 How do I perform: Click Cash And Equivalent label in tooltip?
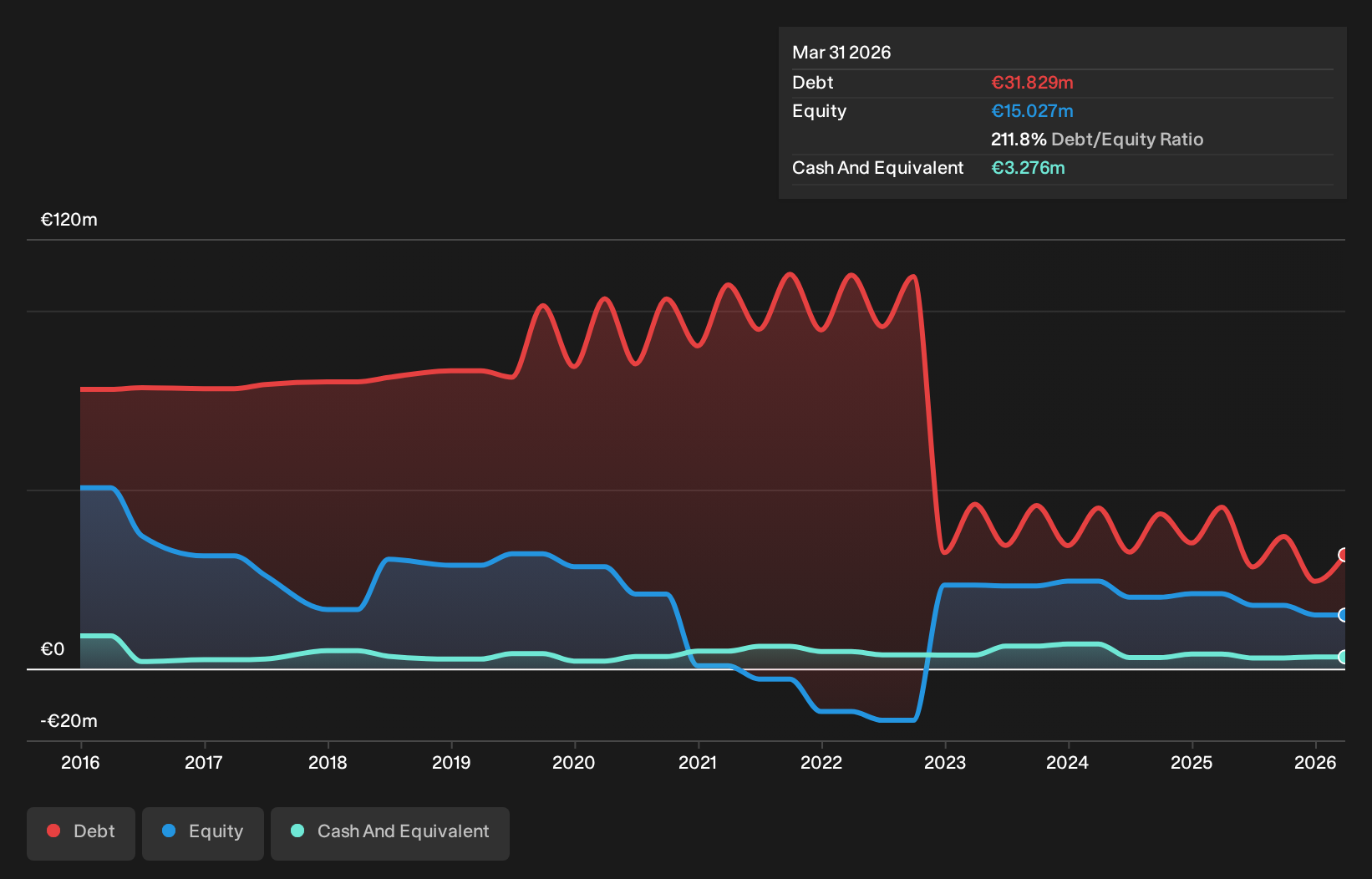click(877, 168)
